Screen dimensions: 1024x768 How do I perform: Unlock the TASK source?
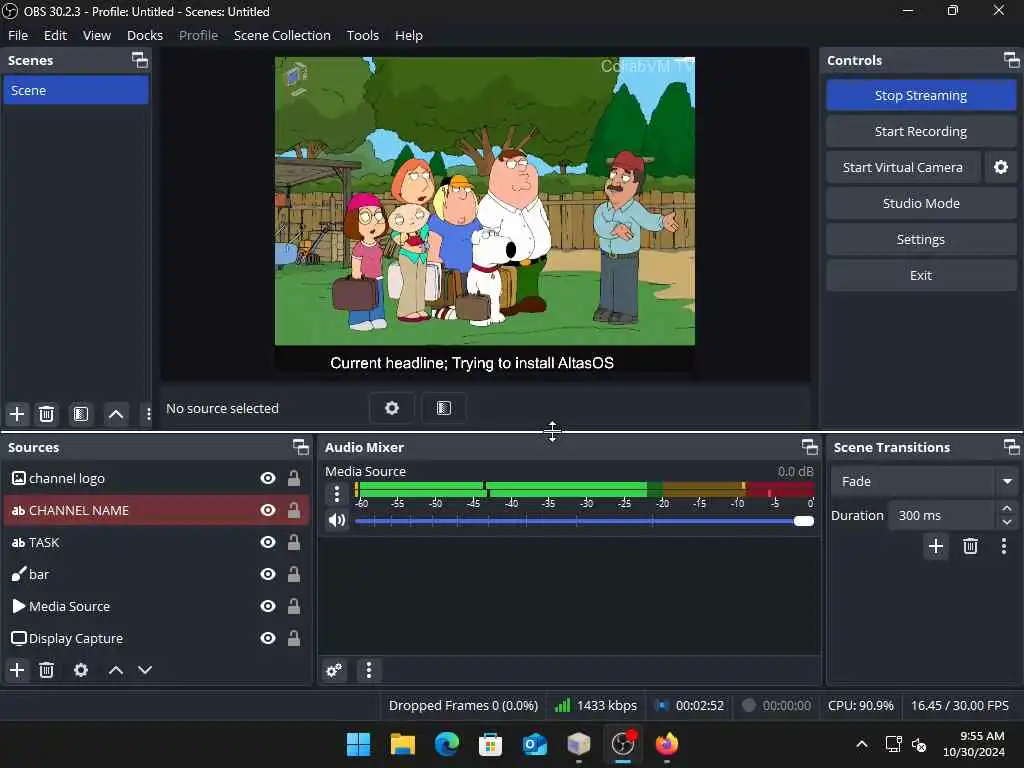pos(294,542)
